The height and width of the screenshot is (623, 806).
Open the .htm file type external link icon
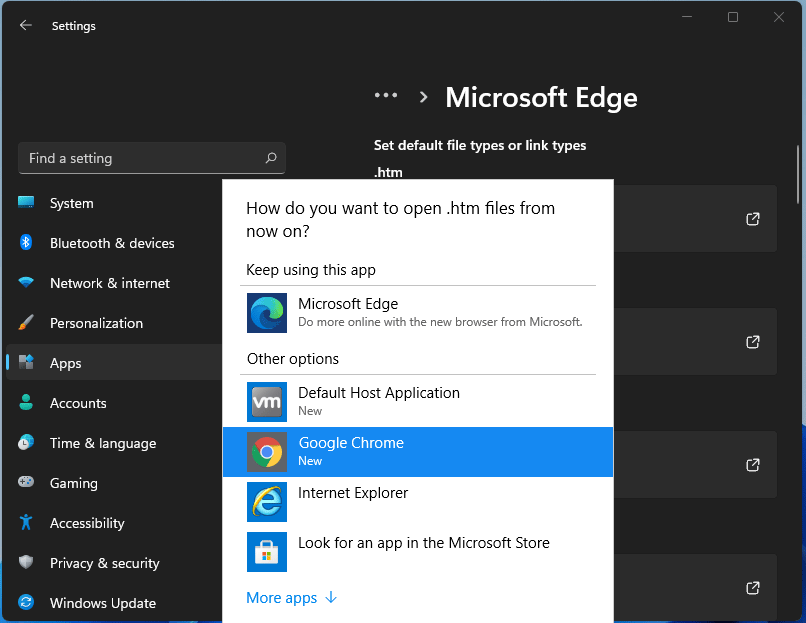tap(753, 219)
